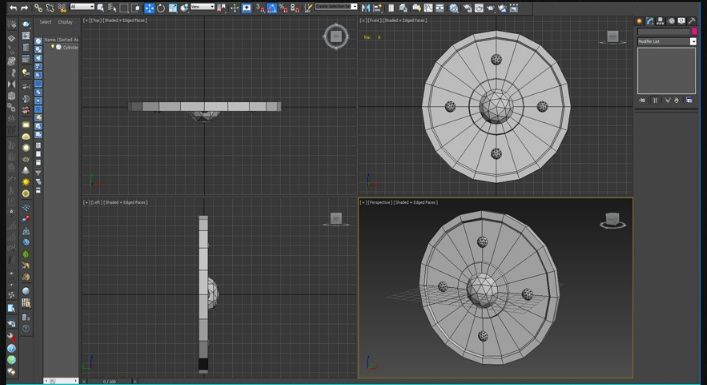Open the Material Editor icon

point(454,8)
